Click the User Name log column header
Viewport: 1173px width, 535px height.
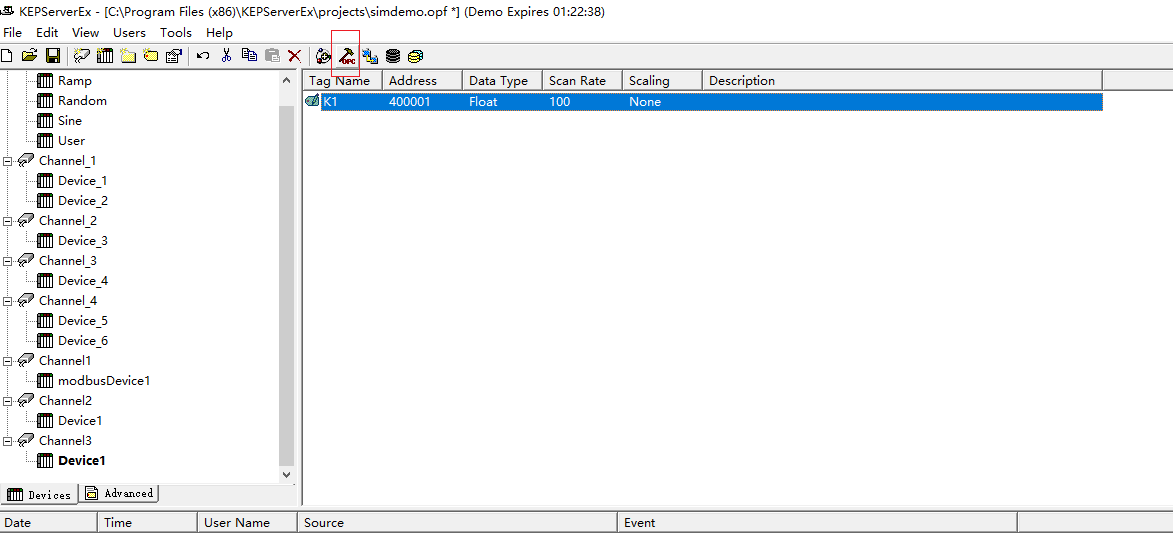pyautogui.click(x=247, y=523)
